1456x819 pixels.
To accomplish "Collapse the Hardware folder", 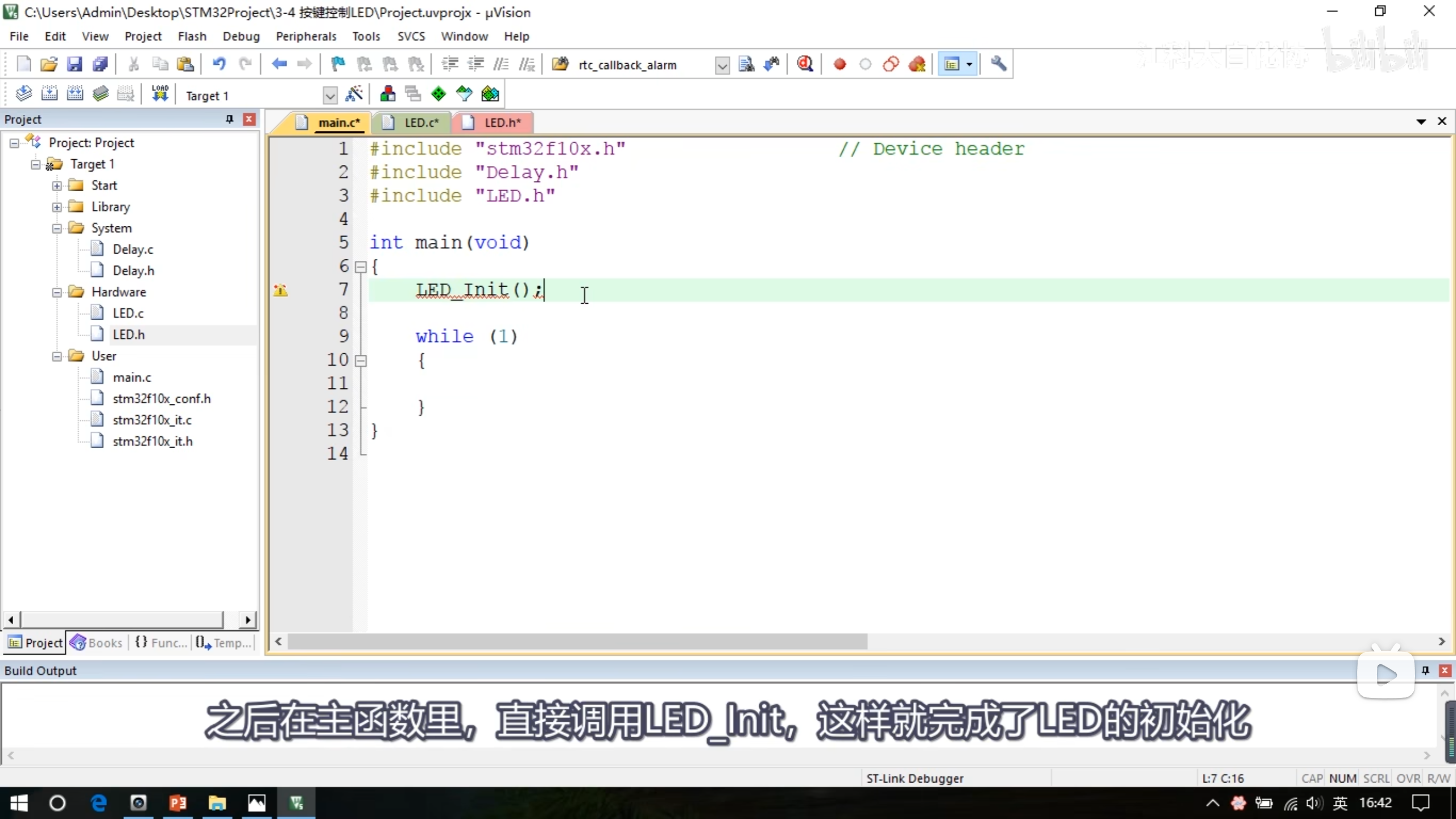I will 57,292.
